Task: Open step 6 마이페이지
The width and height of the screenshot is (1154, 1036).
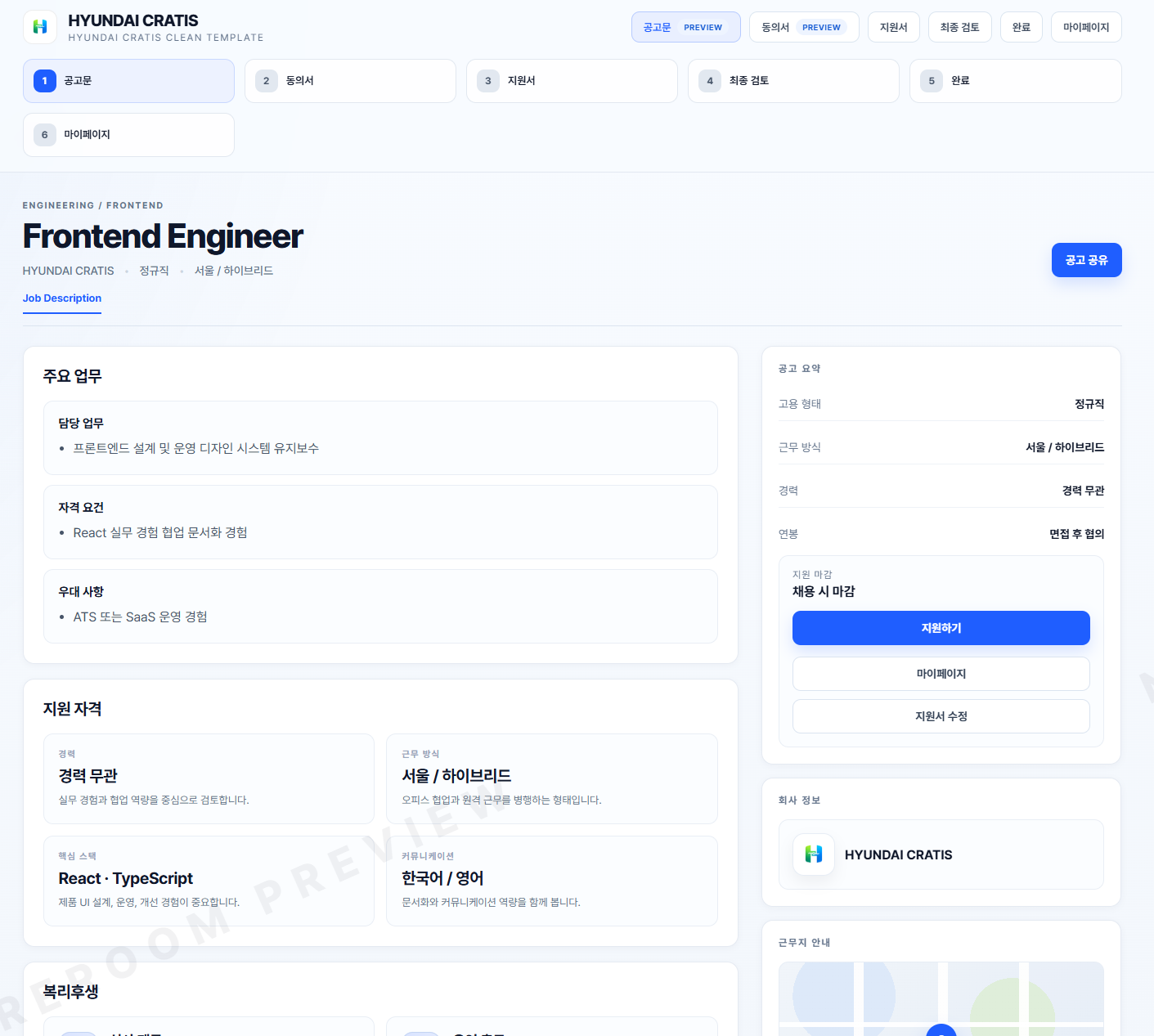Action: pos(128,135)
